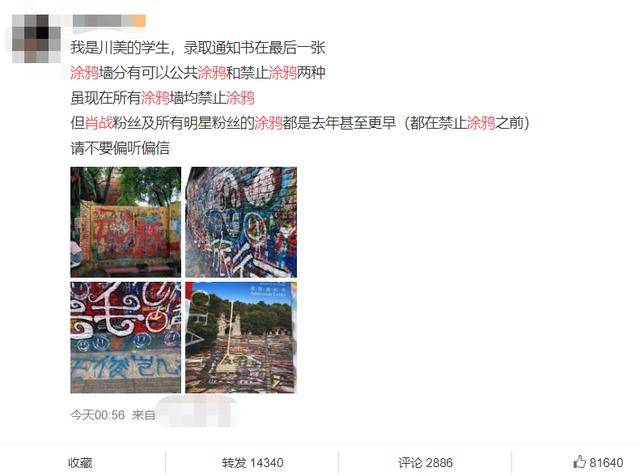Open the colorful brick wall graffiti photo
Screen dimensions: 640x476
coord(241,222)
